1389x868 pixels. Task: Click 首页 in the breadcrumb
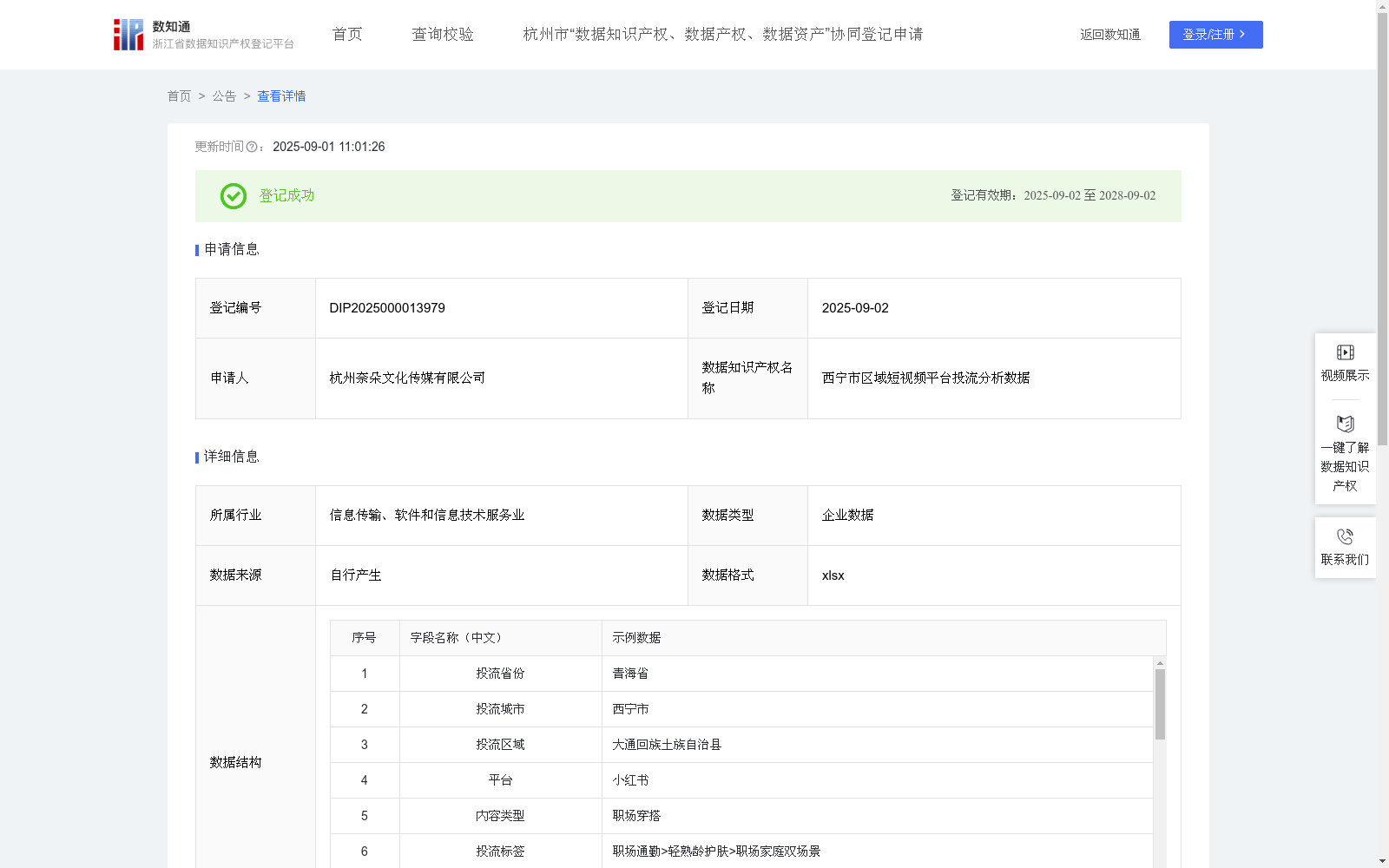tap(179, 96)
